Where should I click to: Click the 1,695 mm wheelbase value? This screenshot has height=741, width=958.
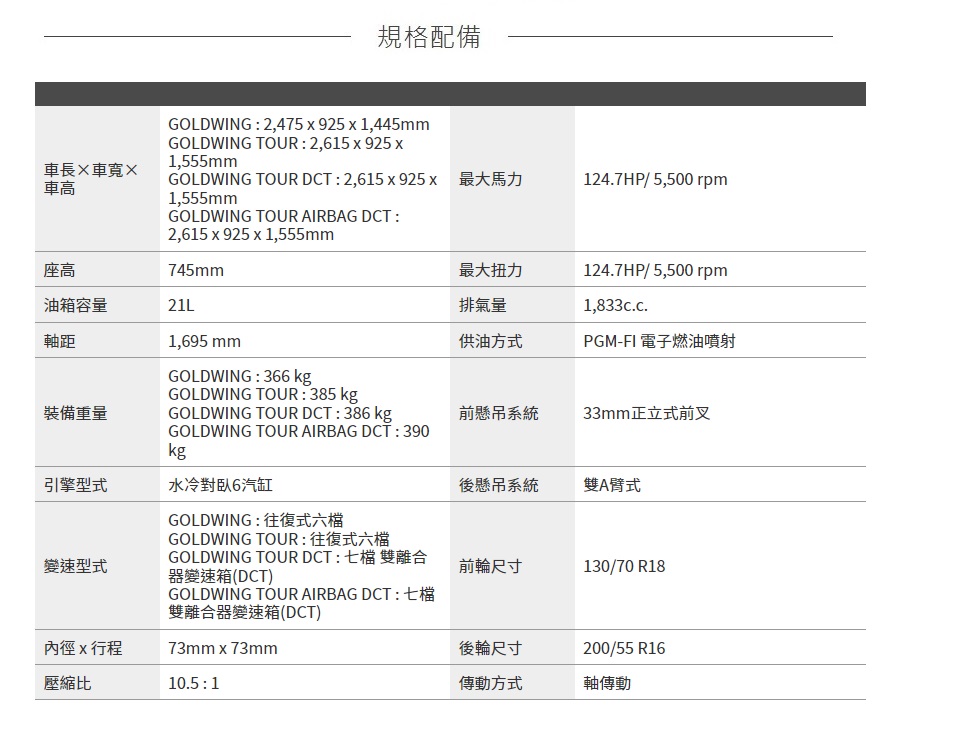205,341
